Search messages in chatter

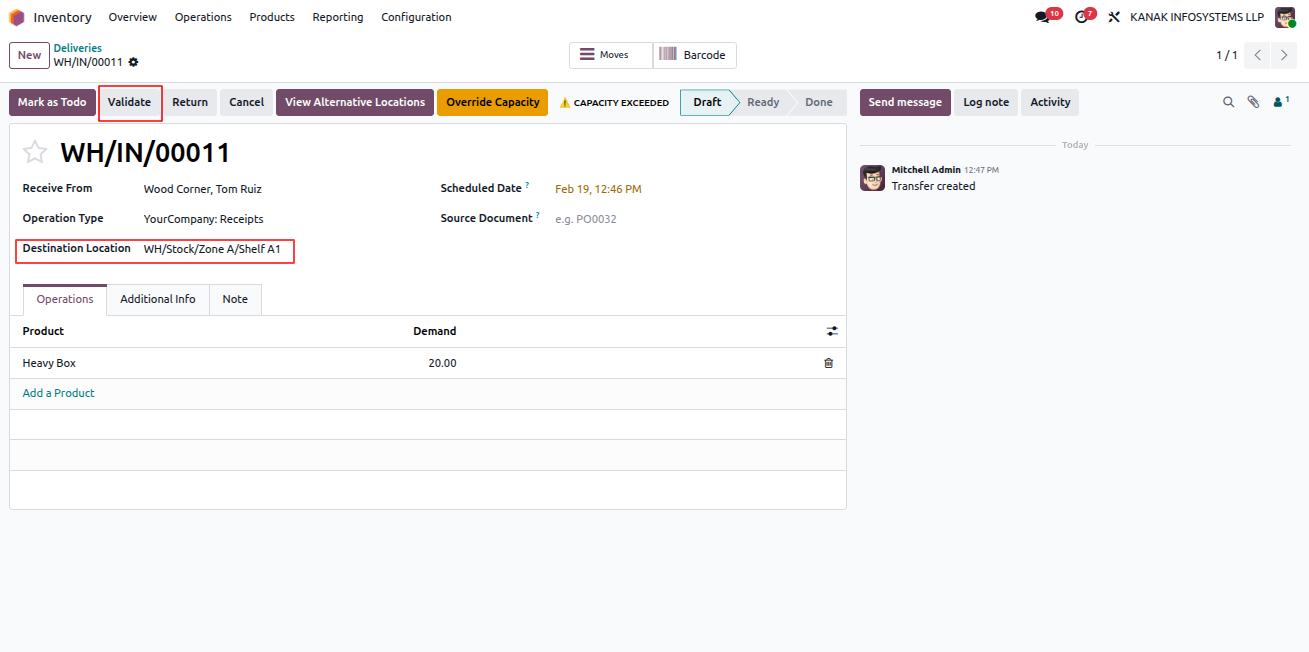click(1229, 102)
